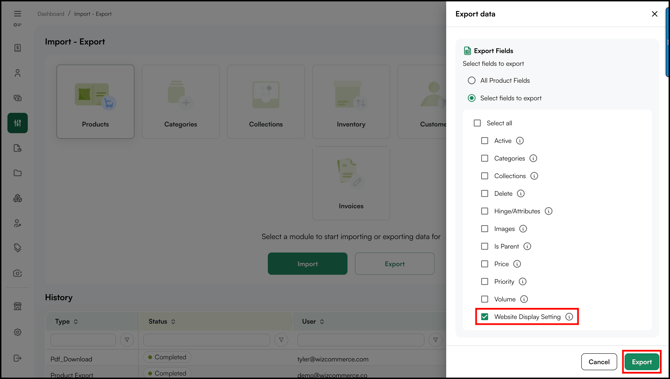This screenshot has height=379, width=670.
Task: Select the Invoices module card
Action: [x=351, y=183]
